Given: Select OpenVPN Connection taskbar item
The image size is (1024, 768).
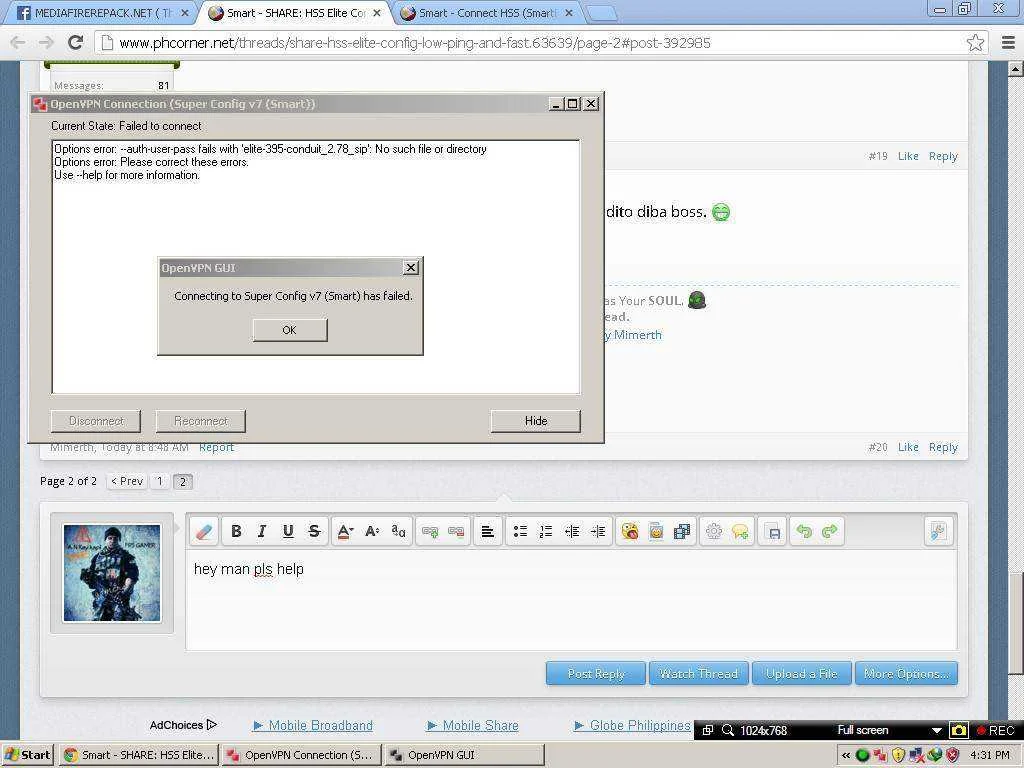Looking at the screenshot, I should point(300,755).
